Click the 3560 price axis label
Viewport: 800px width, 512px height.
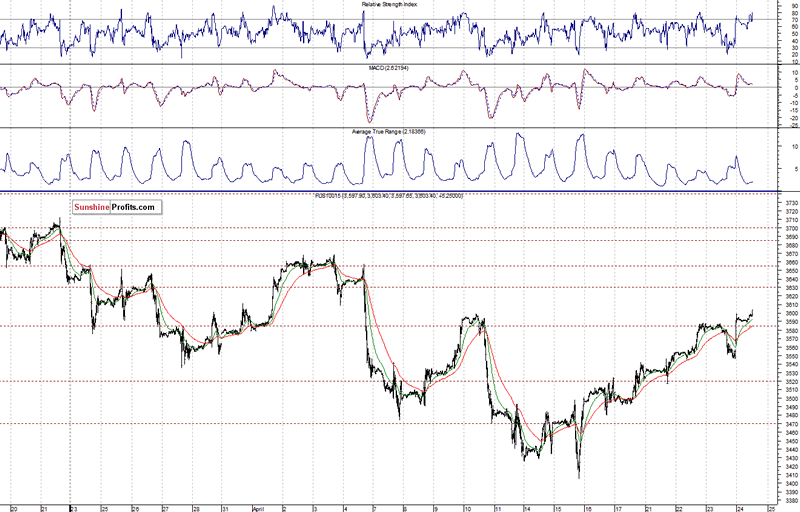792,347
